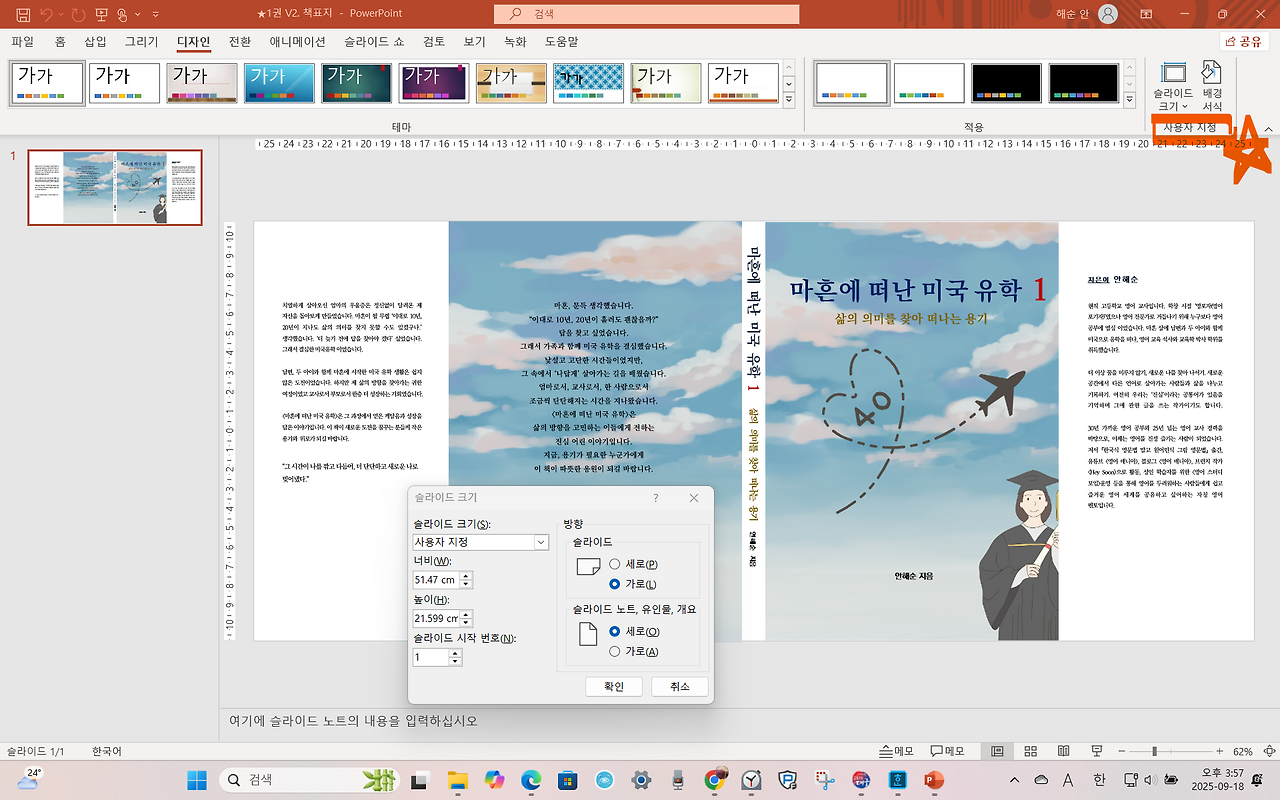Image resolution: width=1280 pixels, height=800 pixels.
Task: Select 세로(O) radio button under 슬라이드 노트
Action: (x=615, y=631)
